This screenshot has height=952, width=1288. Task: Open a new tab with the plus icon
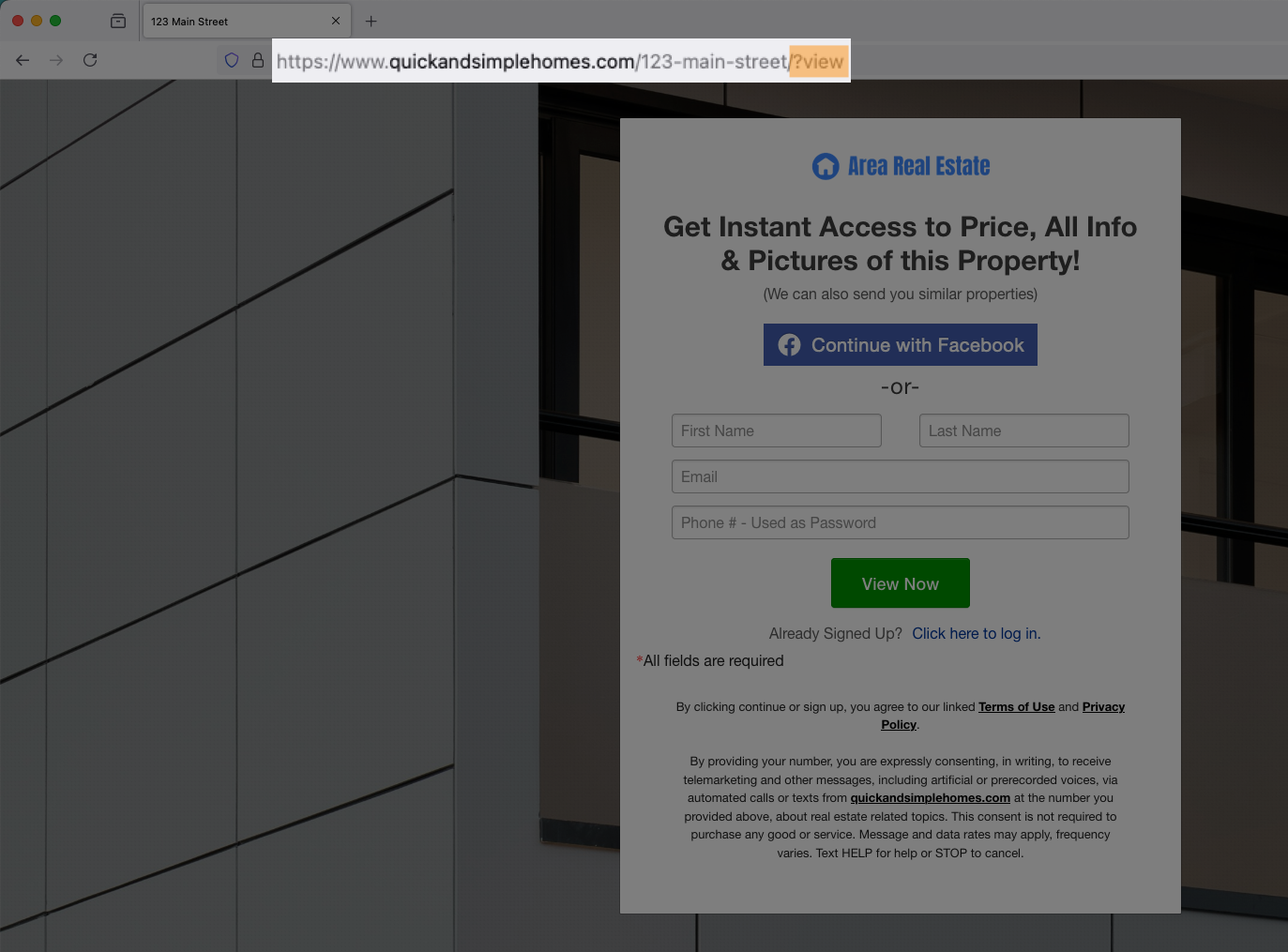click(x=371, y=21)
